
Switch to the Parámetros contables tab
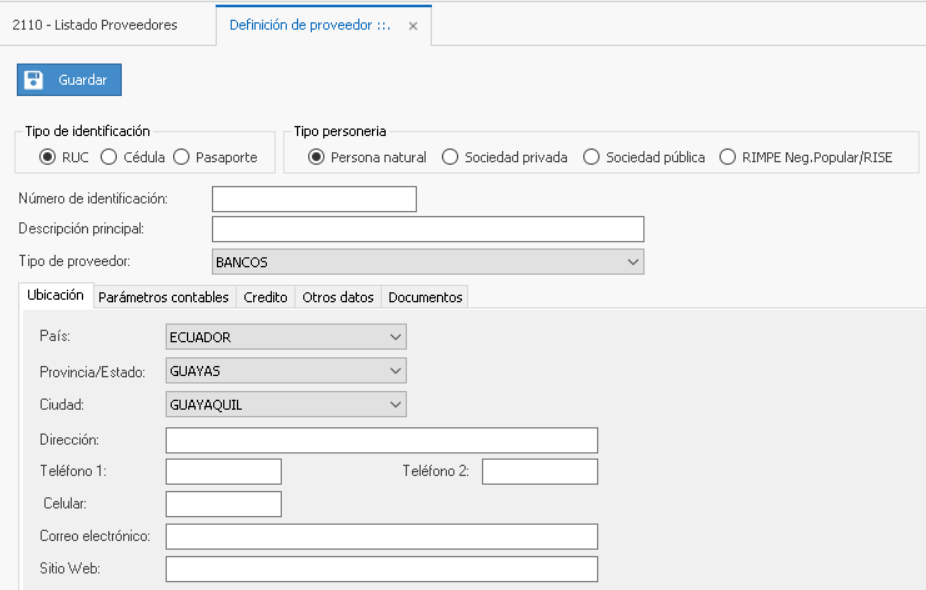(x=165, y=297)
